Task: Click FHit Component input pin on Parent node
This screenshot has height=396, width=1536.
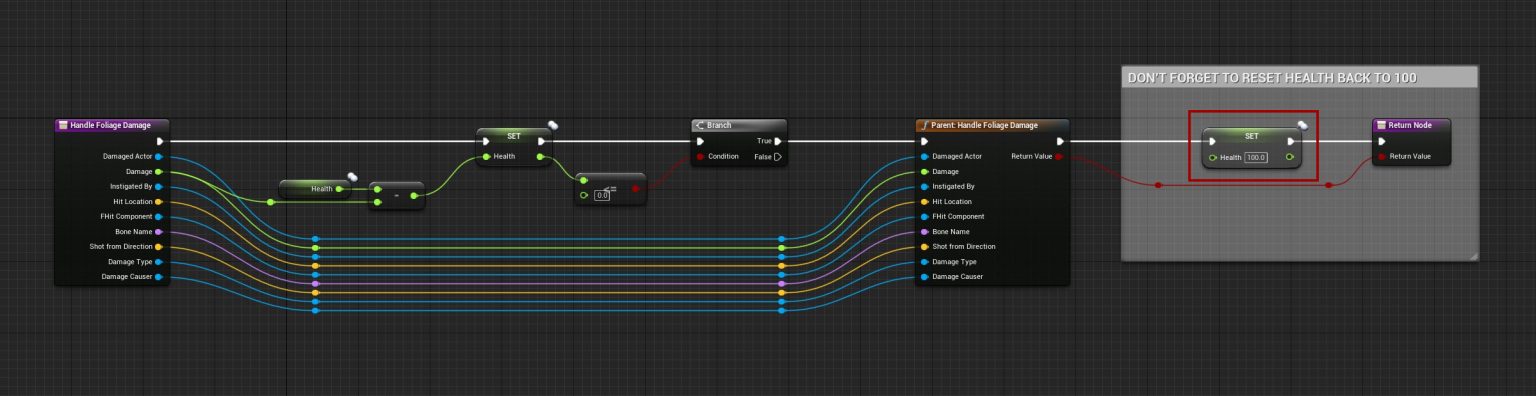Action: (924, 216)
